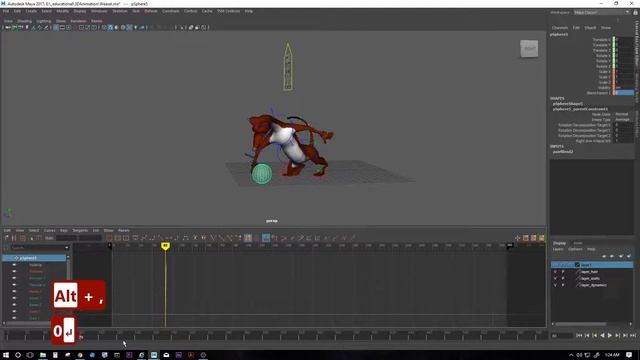Click the viewport ViewCube

(529, 49)
